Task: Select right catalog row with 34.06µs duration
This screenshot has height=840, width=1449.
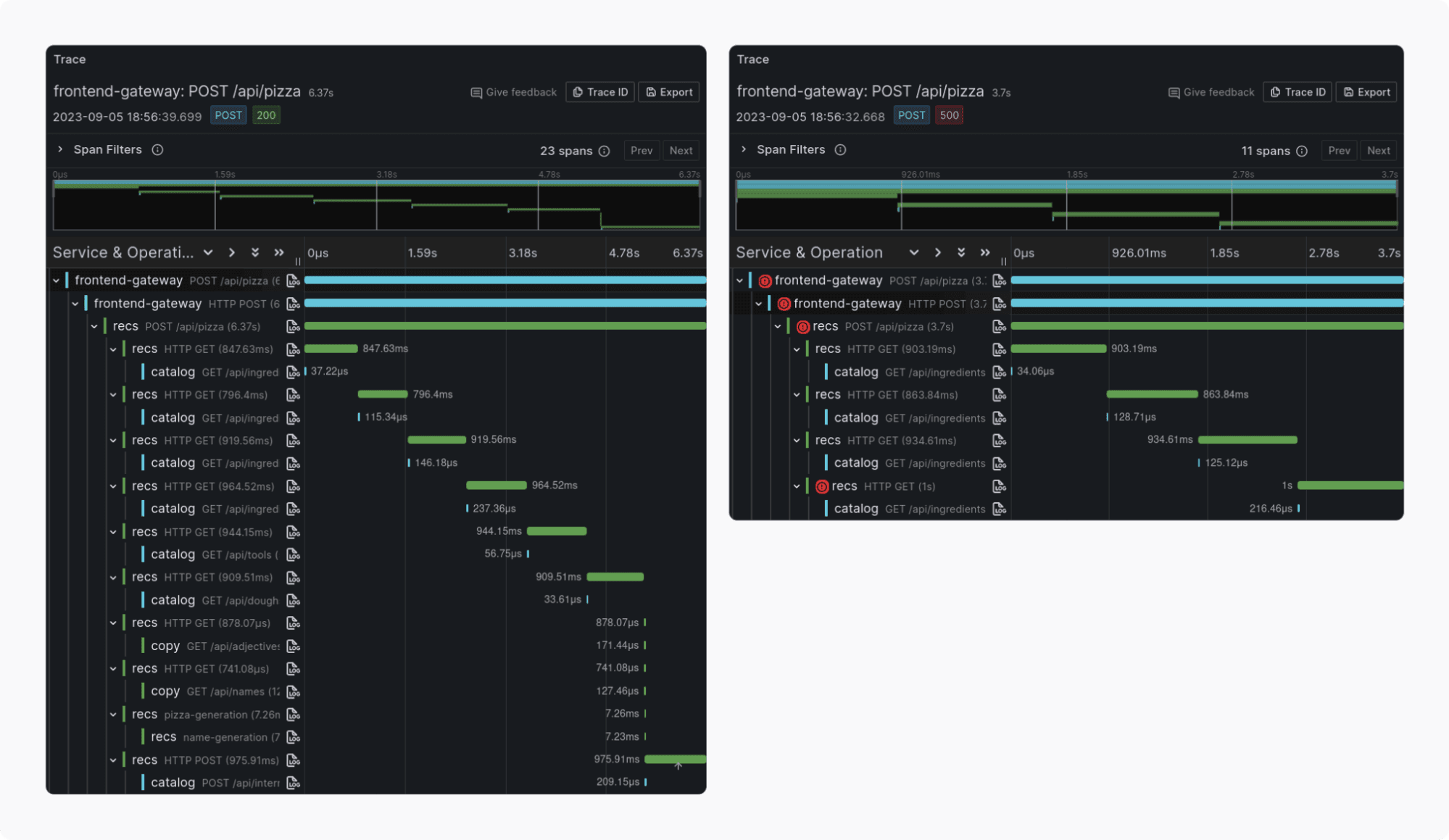Action: coord(1066,372)
